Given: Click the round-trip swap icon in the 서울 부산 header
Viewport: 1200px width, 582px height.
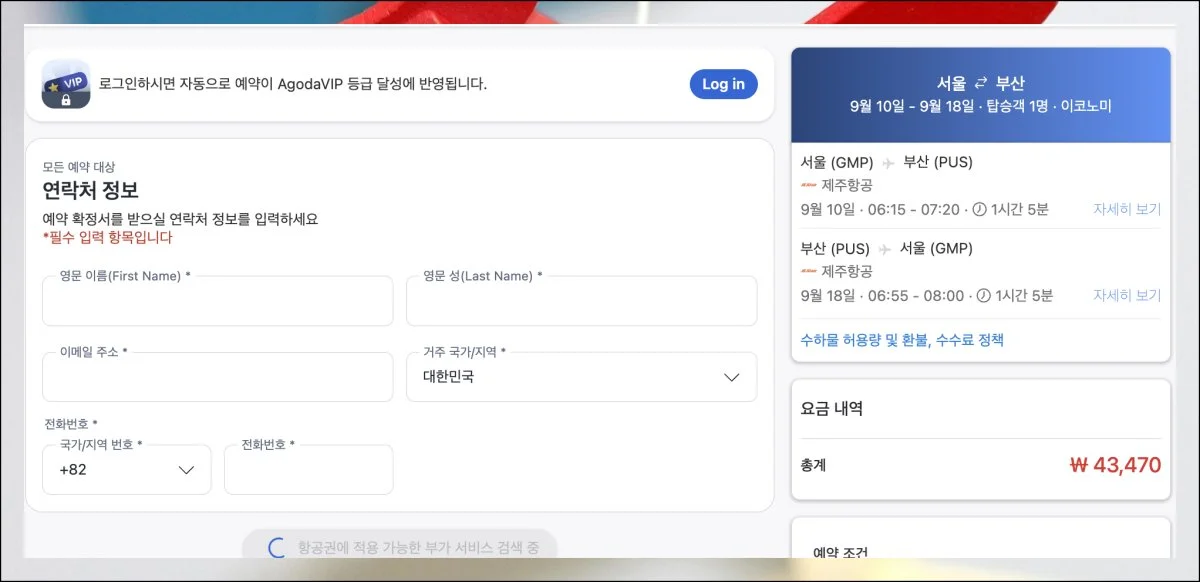Looking at the screenshot, I should pyautogui.click(x=982, y=85).
